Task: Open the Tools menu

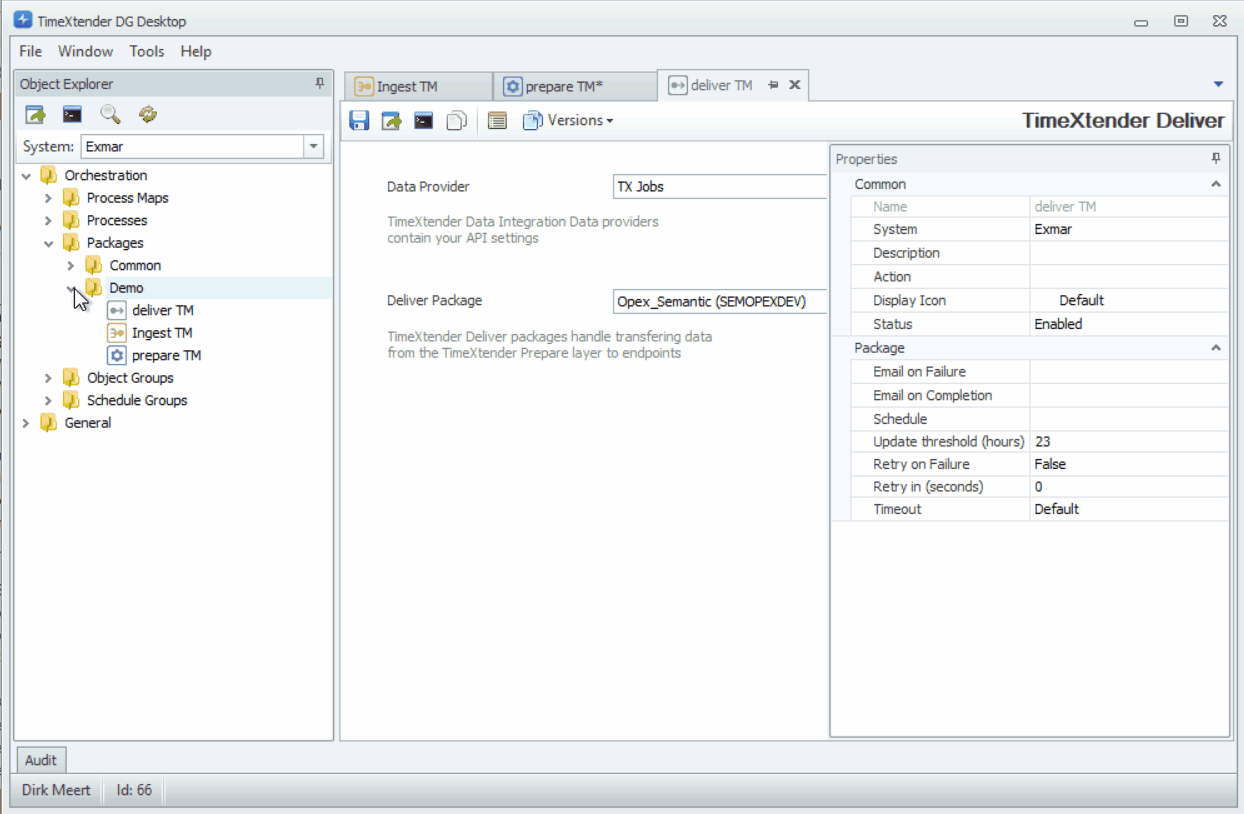Action: [147, 51]
